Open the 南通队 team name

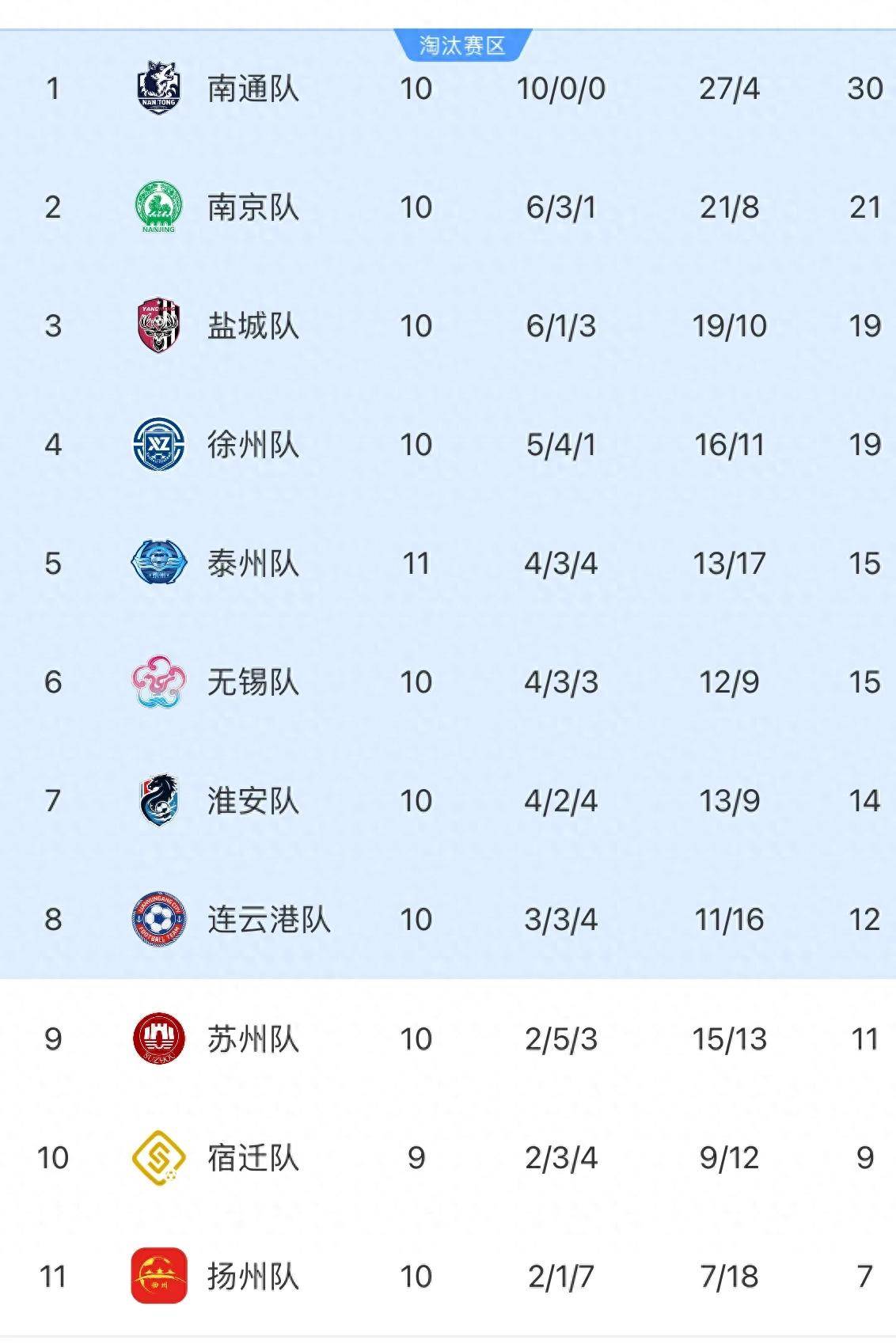[253, 88]
